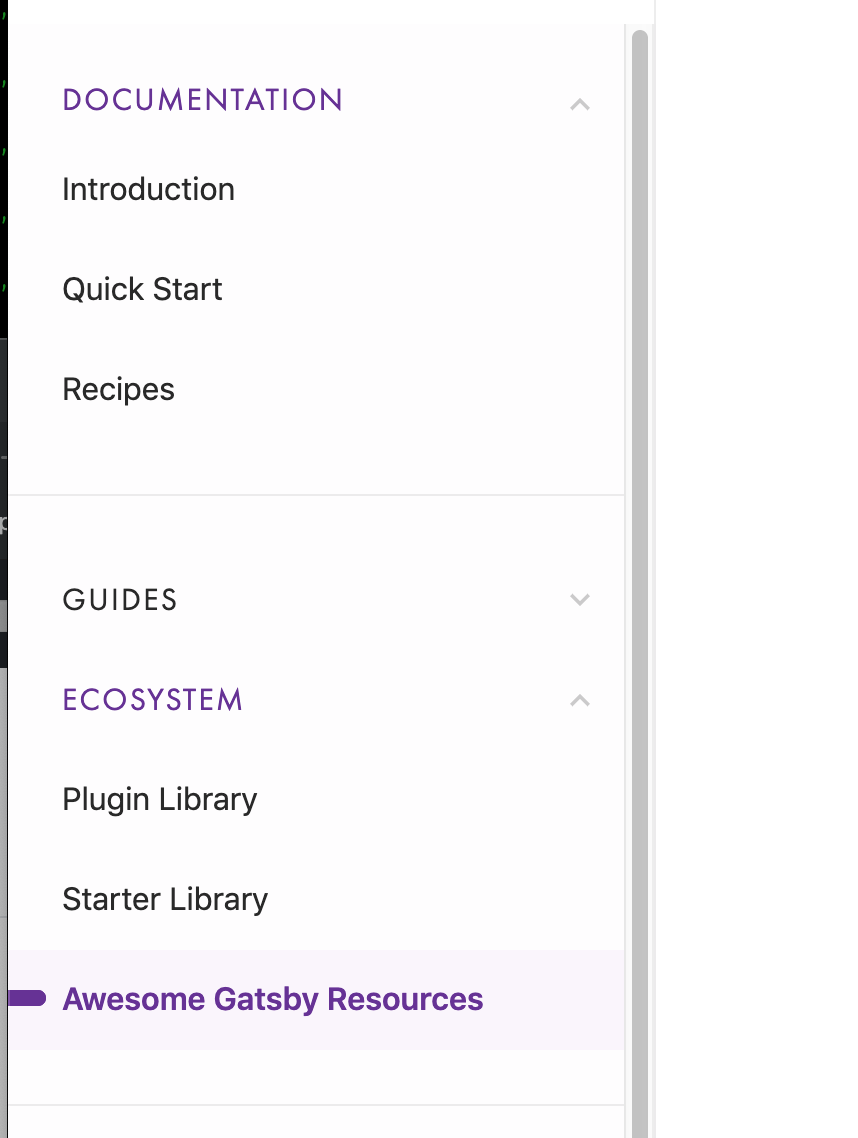
Task: Open the Starter Library
Action: pyautogui.click(x=165, y=899)
